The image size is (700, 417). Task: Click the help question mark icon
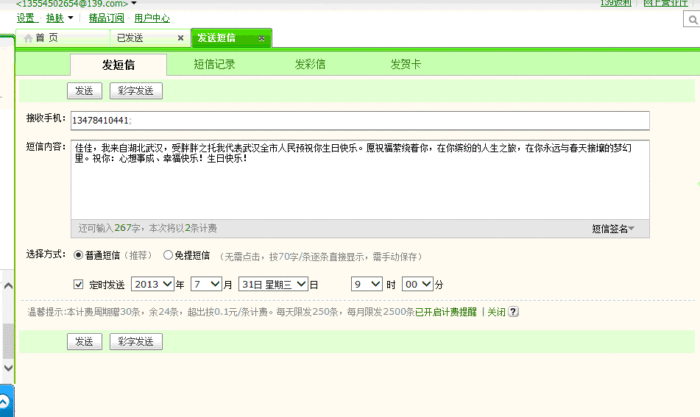pos(513,312)
